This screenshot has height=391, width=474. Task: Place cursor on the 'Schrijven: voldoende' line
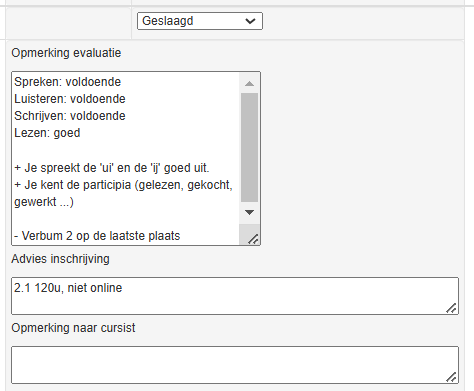[70, 116]
